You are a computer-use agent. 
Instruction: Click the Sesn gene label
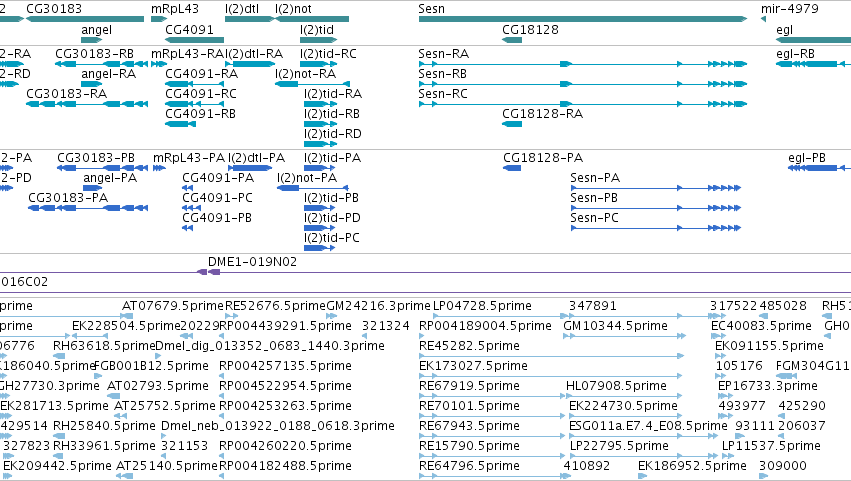pos(431,9)
